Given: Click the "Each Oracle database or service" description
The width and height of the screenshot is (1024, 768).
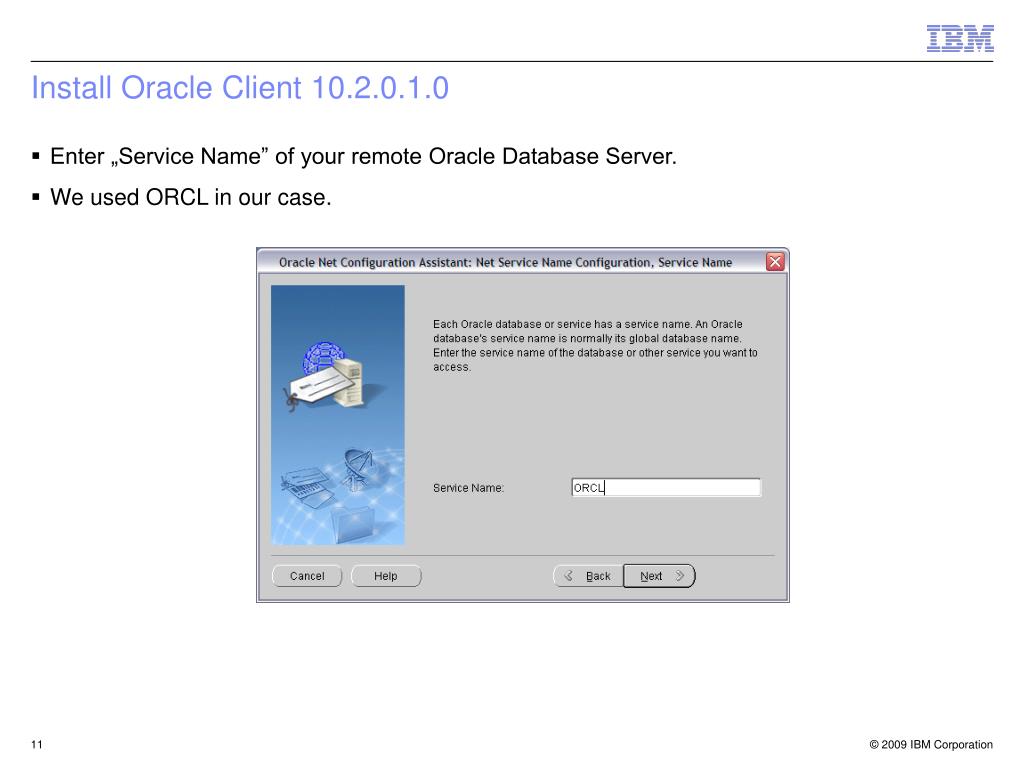Looking at the screenshot, I should tap(595, 345).
